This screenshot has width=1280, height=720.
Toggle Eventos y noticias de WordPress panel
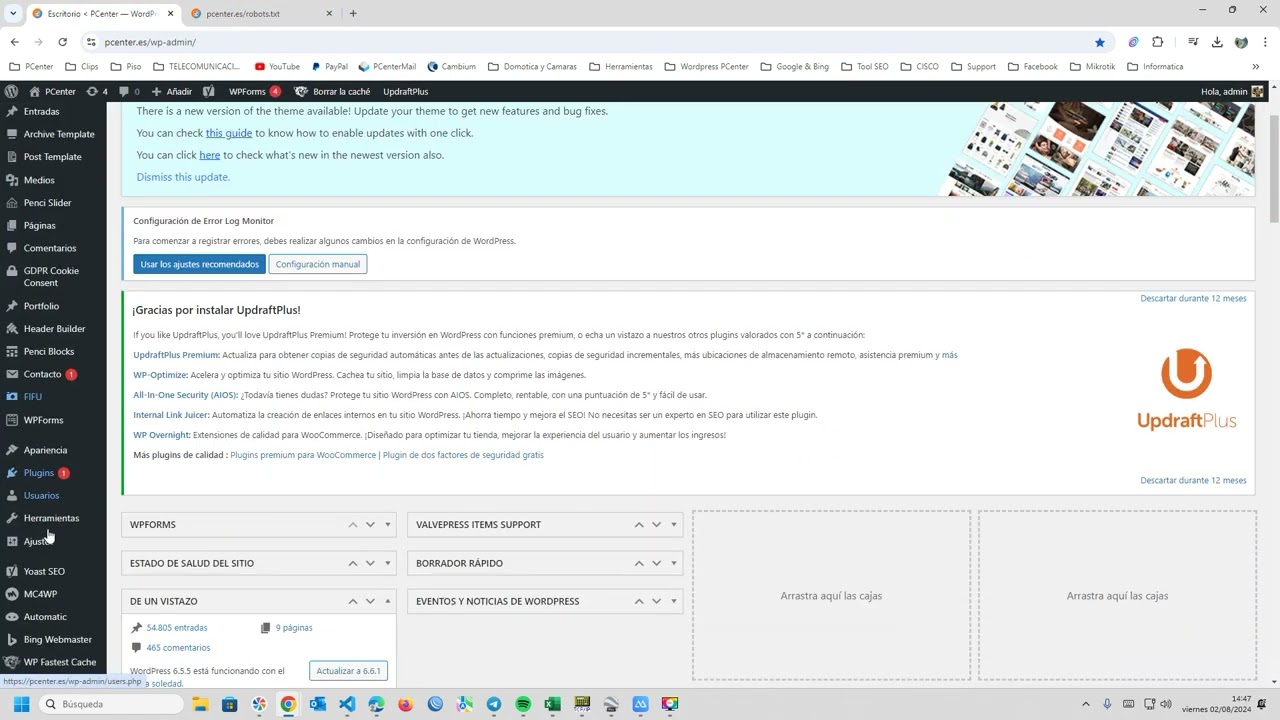point(674,601)
